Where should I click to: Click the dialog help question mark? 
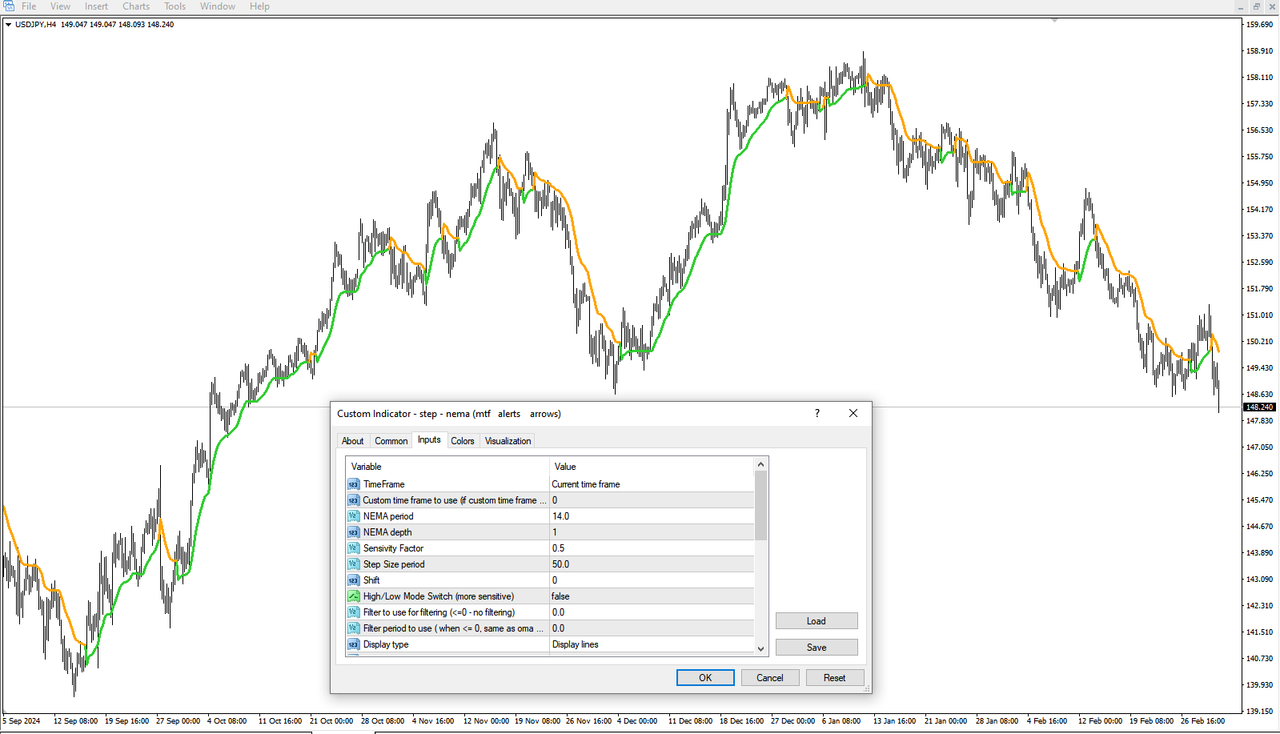point(817,413)
